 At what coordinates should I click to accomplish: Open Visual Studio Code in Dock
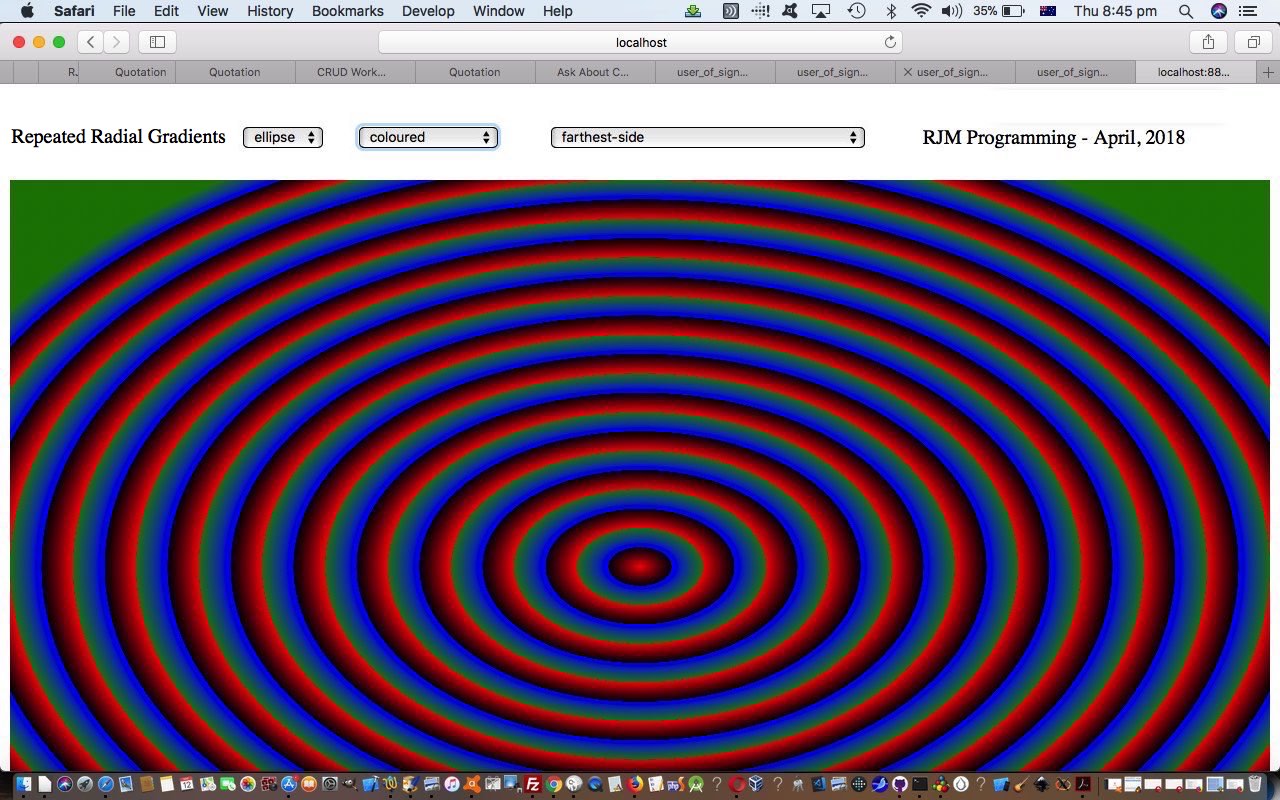(x=818, y=784)
